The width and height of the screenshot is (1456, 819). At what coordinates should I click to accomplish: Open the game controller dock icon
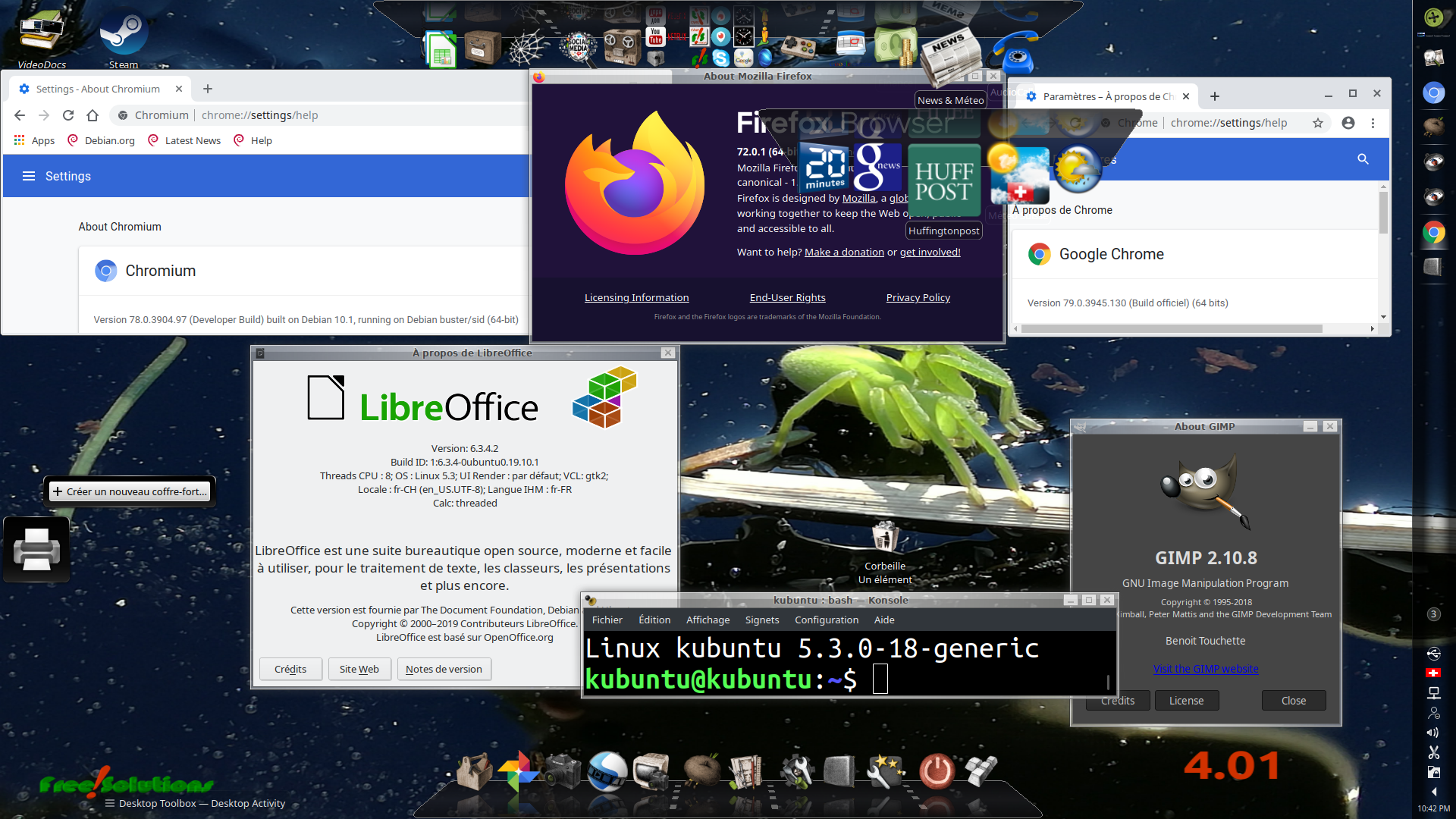[x=799, y=47]
